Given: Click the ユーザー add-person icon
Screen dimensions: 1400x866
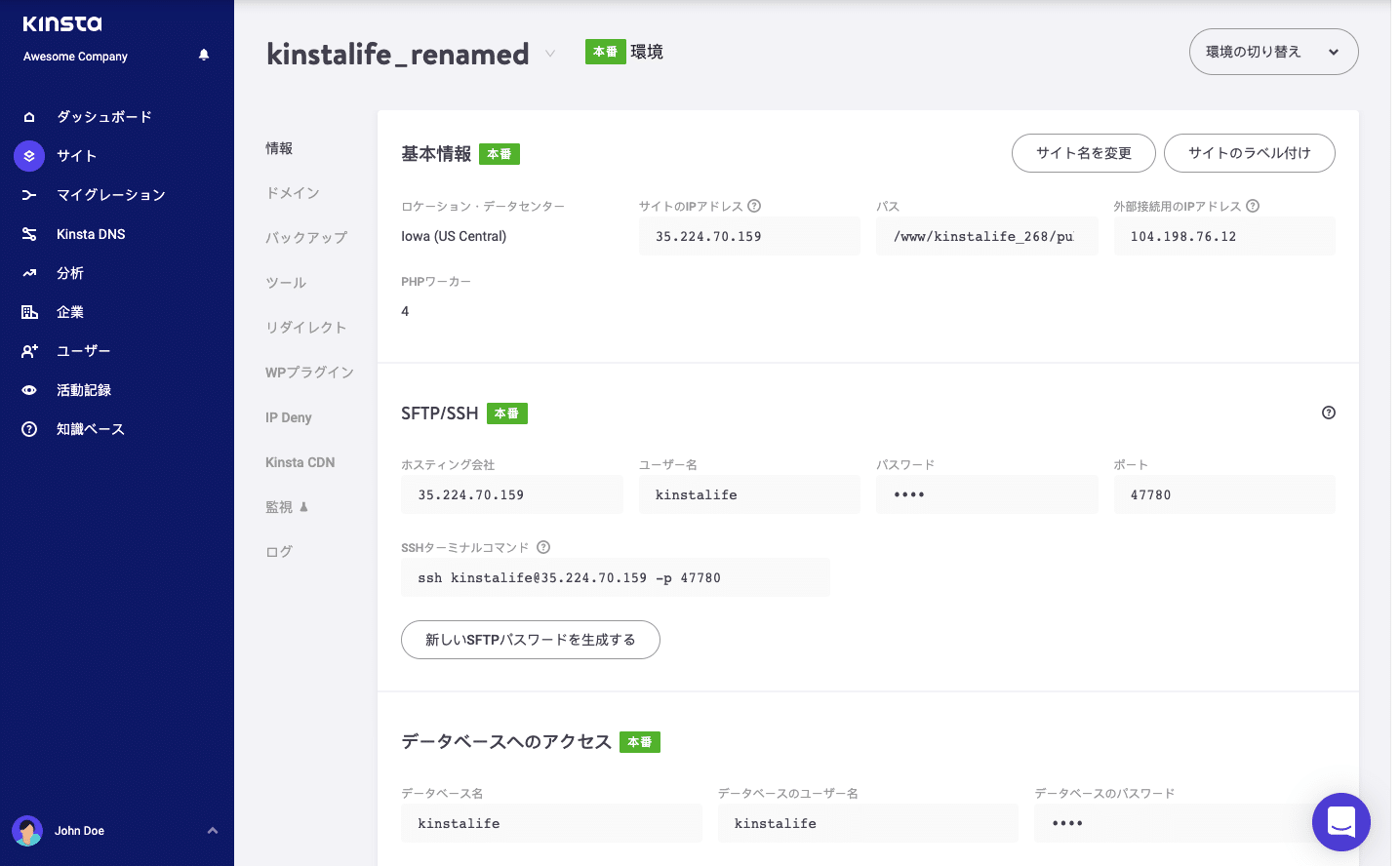Looking at the screenshot, I should pos(29,351).
